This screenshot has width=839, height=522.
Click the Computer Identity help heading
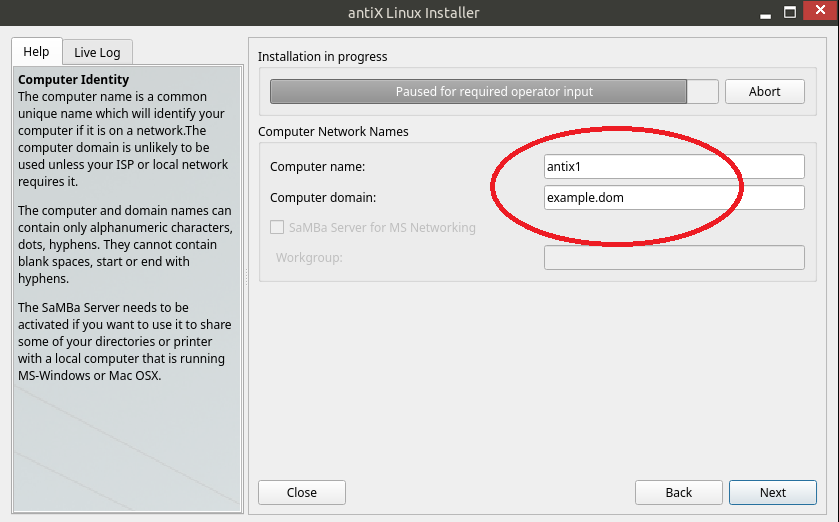(x=74, y=79)
